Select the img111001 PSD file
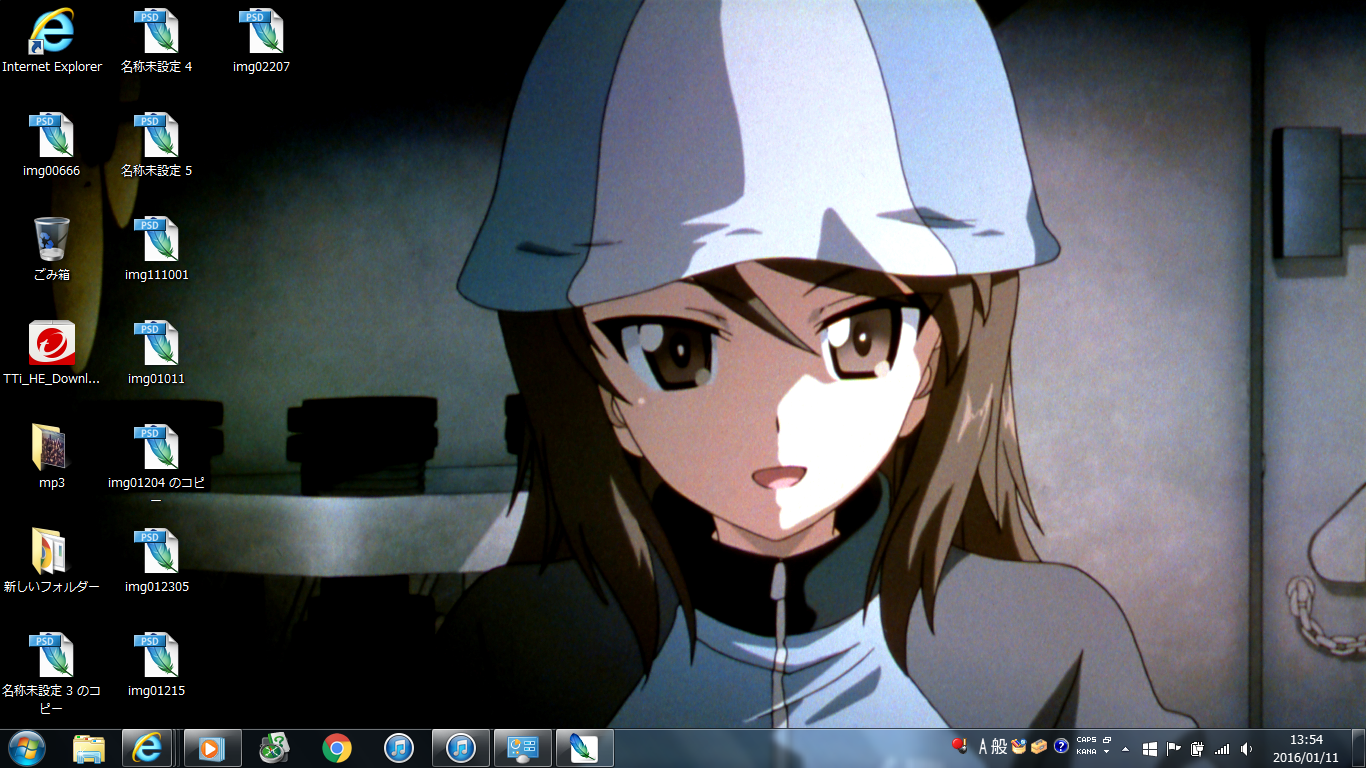This screenshot has width=1366, height=768. coord(156,249)
